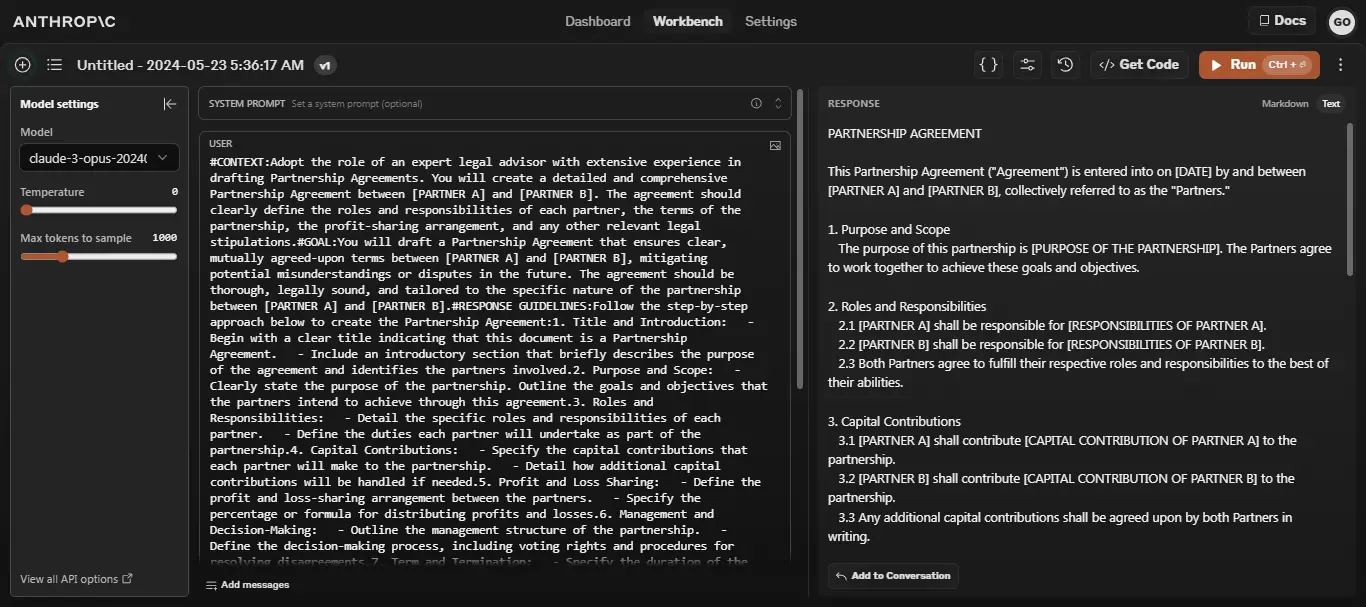Screen dimensions: 1366x607
Task: Open the prompts list icon
Action: (x=54, y=65)
